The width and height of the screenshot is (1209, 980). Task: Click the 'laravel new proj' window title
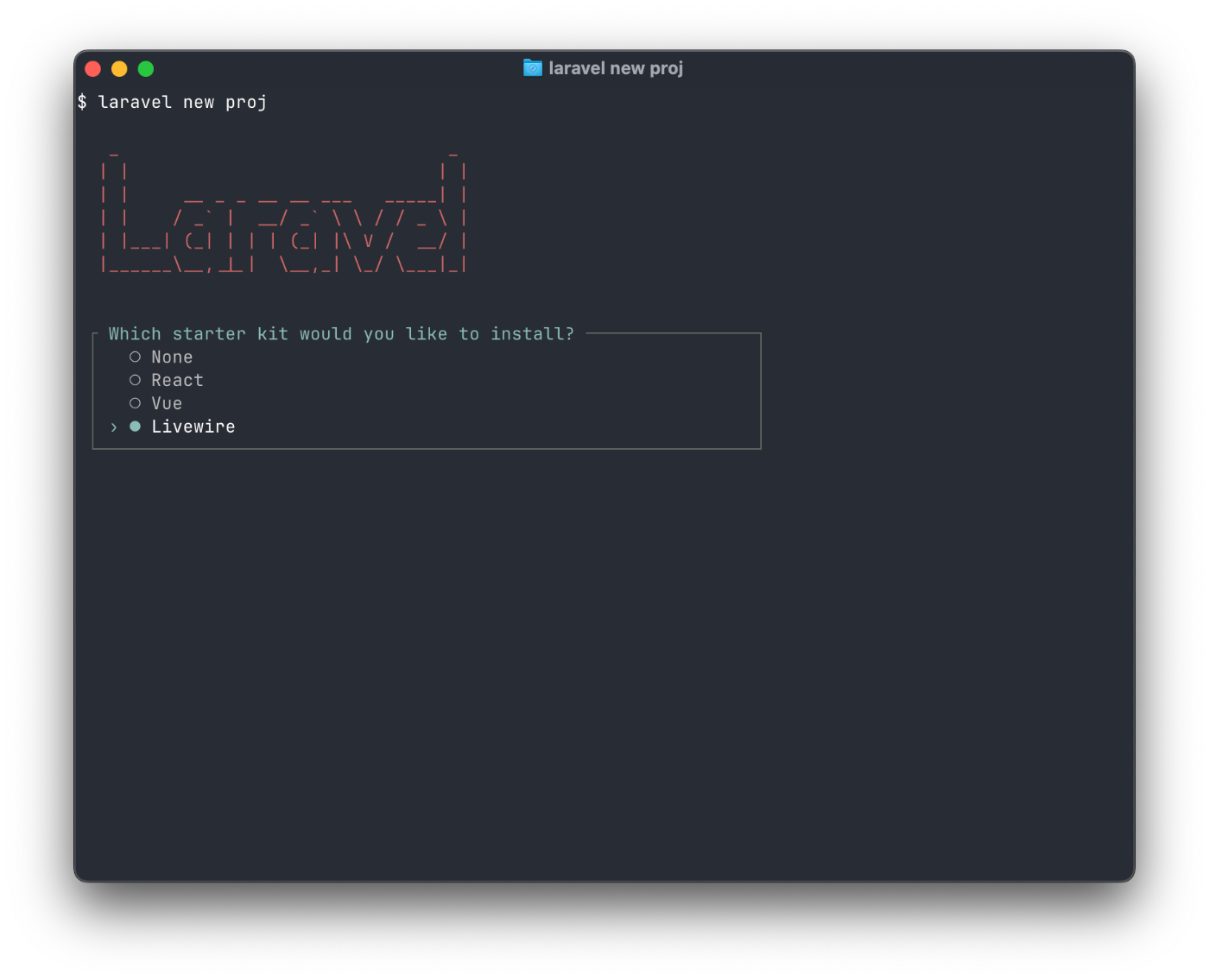coord(616,68)
